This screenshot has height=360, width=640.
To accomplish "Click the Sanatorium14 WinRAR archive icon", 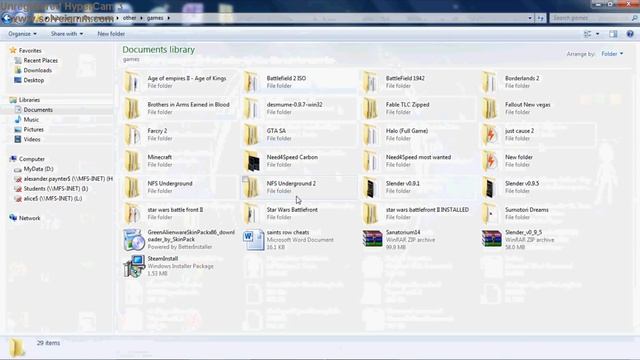I will tap(372, 239).
